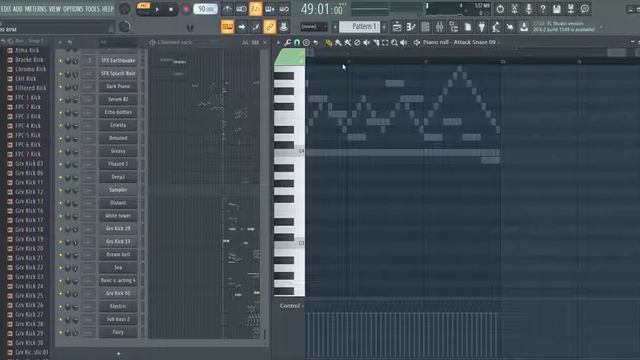Click the download update icon
Viewport: 640px width, 360px height.
pyautogui.click(x=524, y=27)
